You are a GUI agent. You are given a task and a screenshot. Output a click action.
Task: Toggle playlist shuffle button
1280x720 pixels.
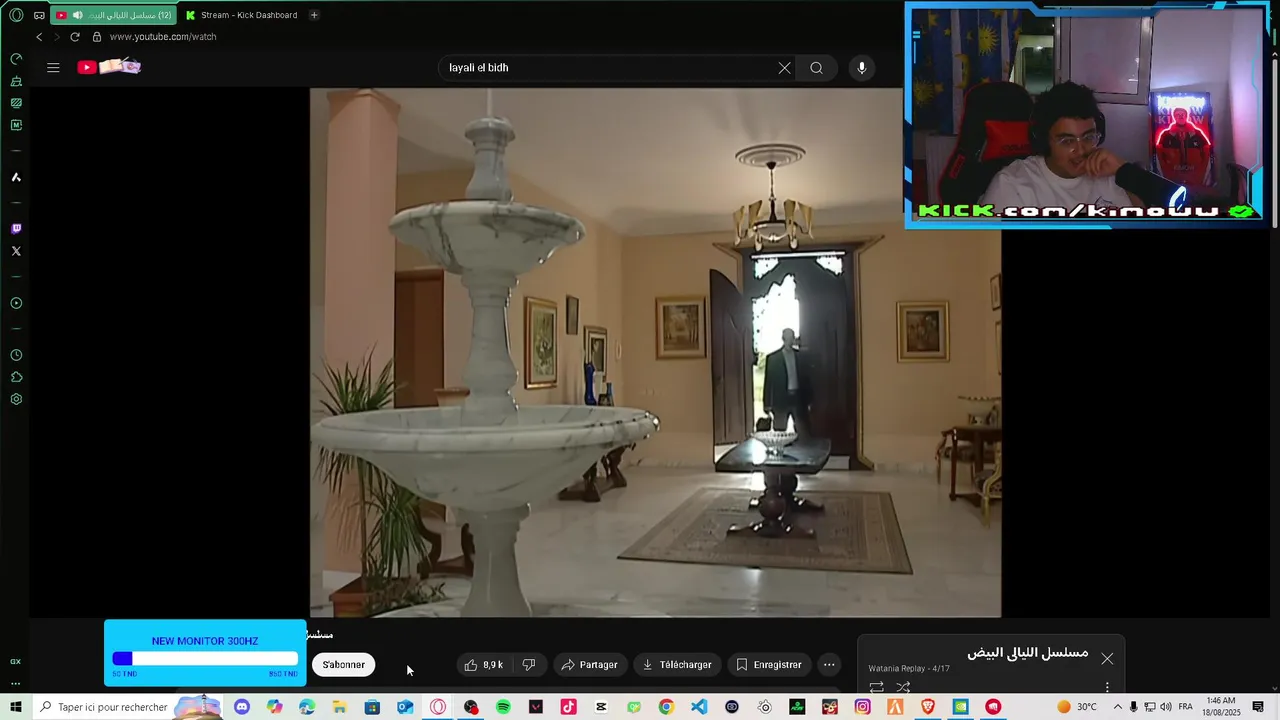903,687
